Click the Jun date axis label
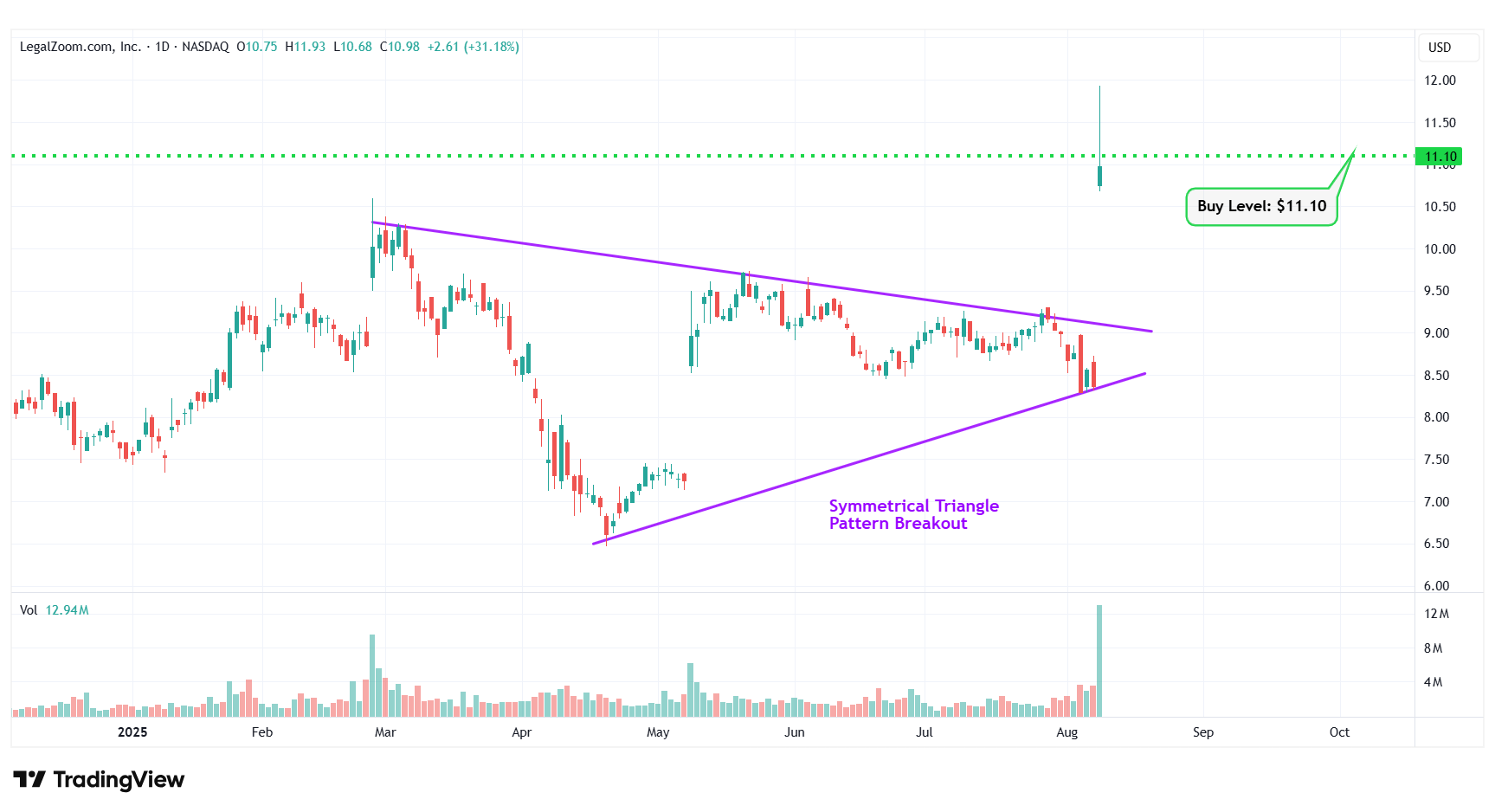 (x=795, y=732)
